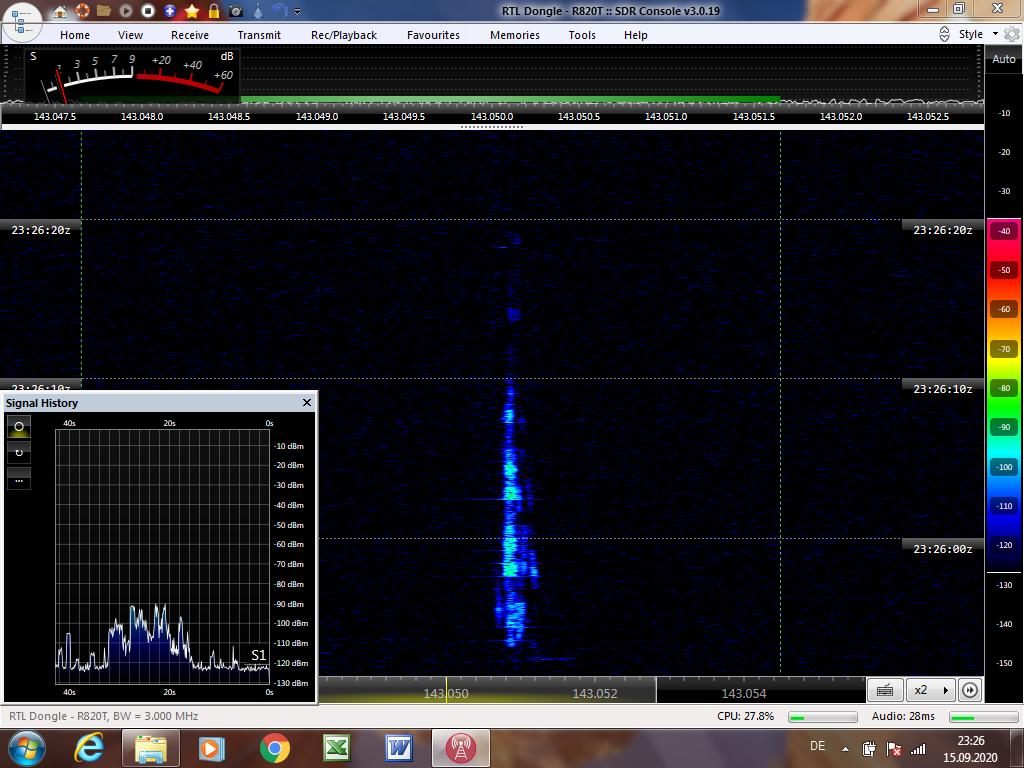Image resolution: width=1024 pixels, height=768 pixels.
Task: Stop the radio with the stop icon
Action: click(x=148, y=11)
